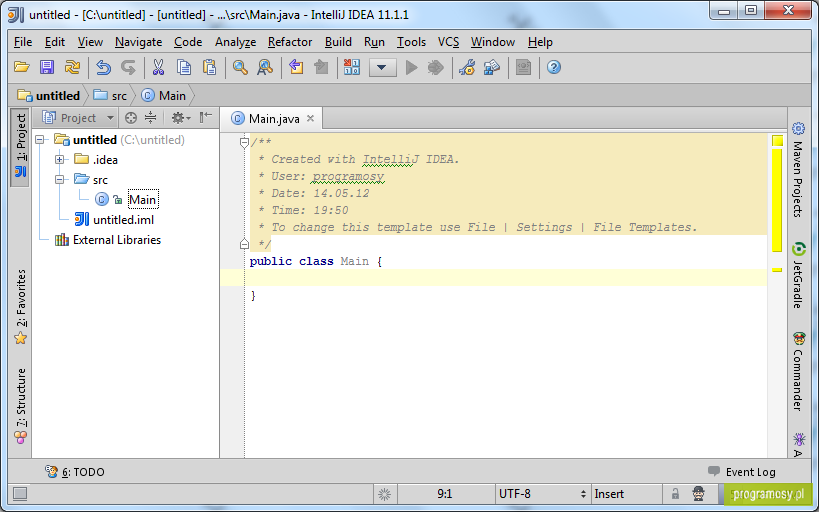Image resolution: width=819 pixels, height=512 pixels.
Task: Click the navigate Back arrow icon
Action: point(296,67)
